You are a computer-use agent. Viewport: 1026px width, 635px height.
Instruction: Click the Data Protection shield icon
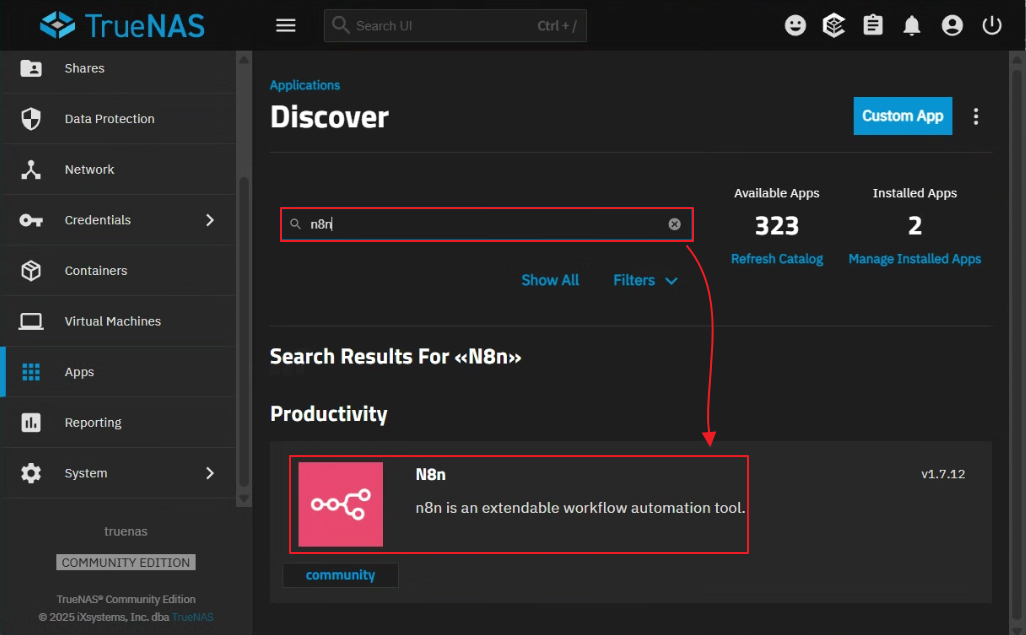[31, 118]
